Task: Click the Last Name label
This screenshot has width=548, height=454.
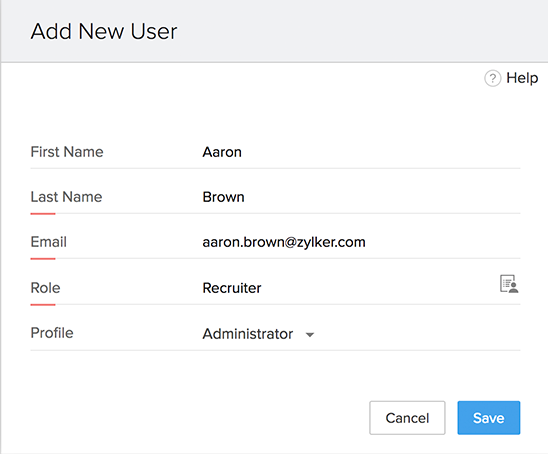Action: [66, 197]
